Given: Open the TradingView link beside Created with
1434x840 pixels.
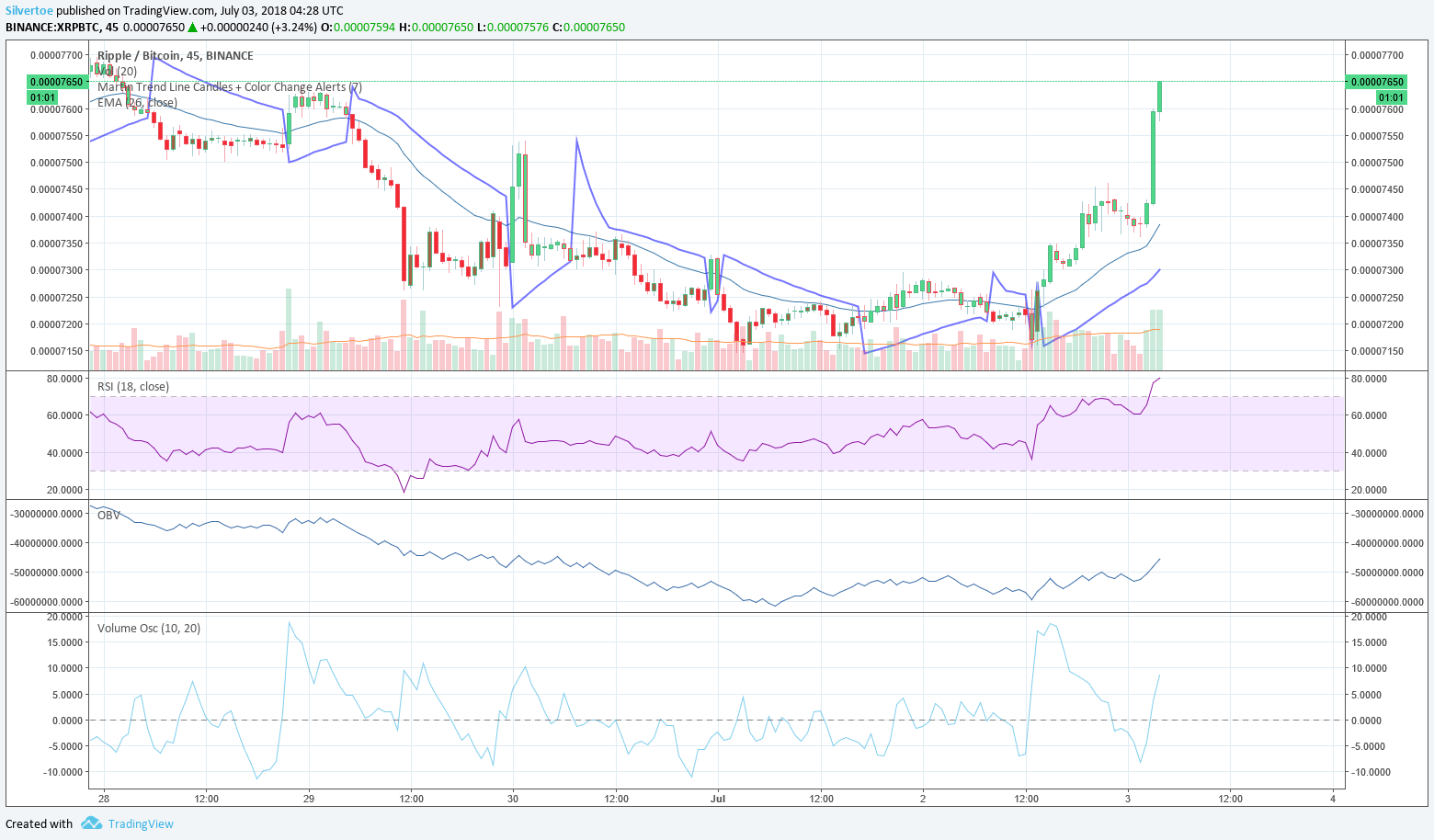Looking at the screenshot, I should 141,824.
